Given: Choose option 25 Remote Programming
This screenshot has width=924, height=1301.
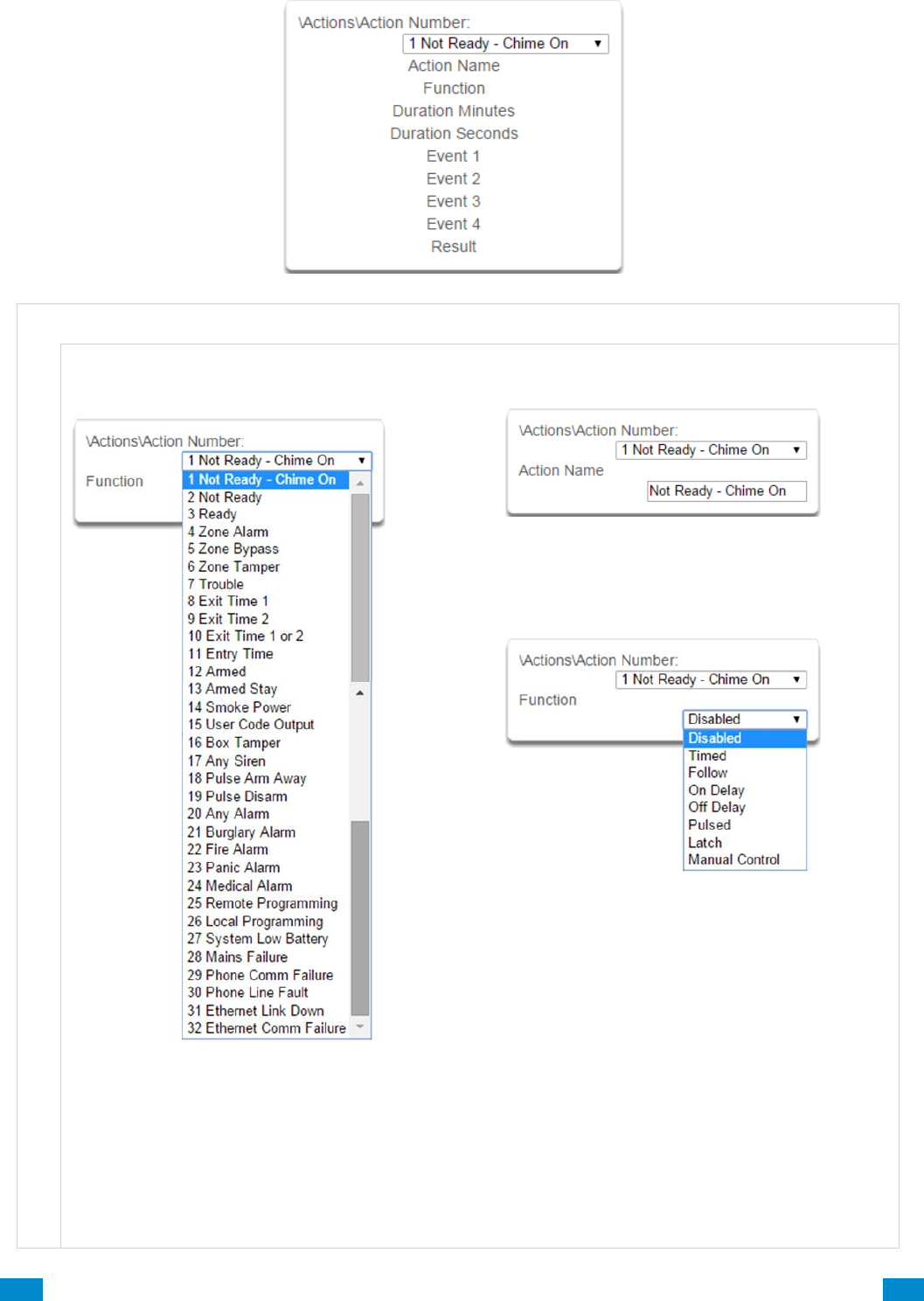Looking at the screenshot, I should pos(266,903).
